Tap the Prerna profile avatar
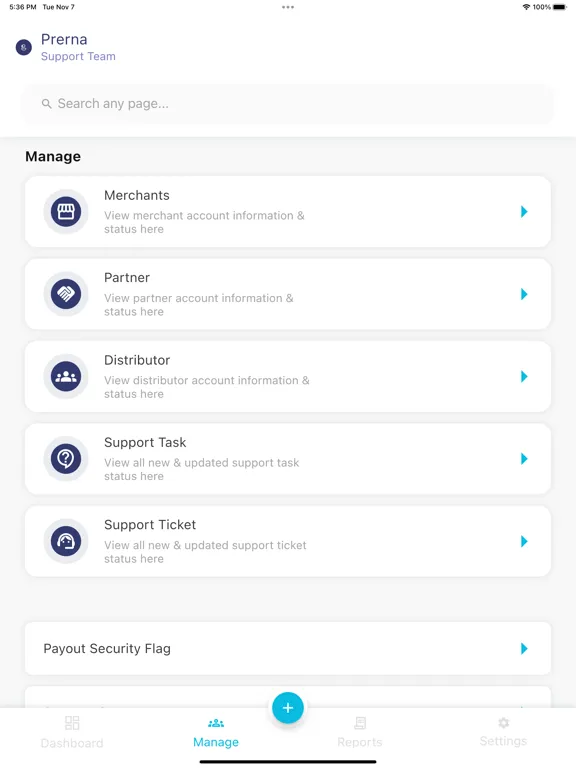 [x=24, y=48]
